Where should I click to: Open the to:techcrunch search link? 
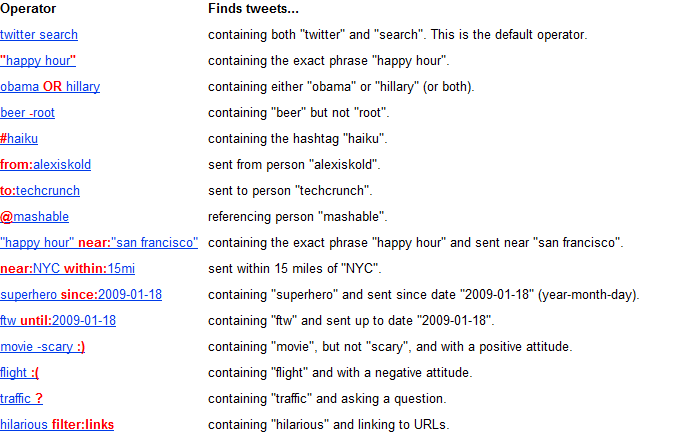click(x=40, y=191)
